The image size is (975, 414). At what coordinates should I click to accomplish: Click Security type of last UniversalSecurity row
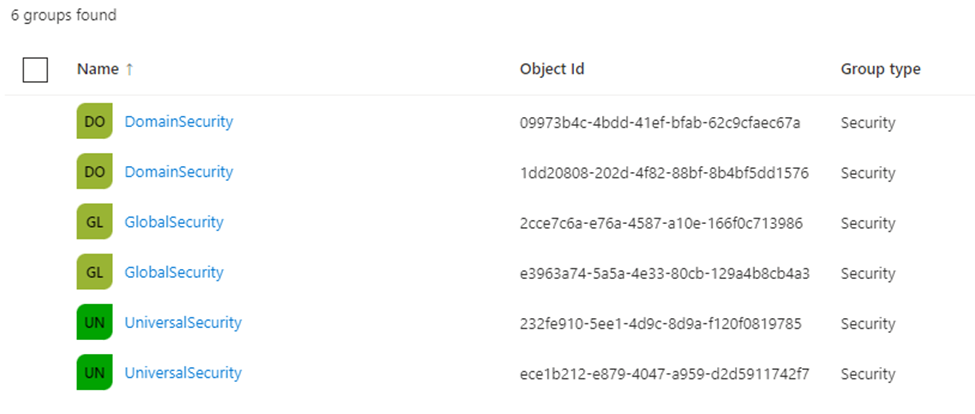(868, 374)
